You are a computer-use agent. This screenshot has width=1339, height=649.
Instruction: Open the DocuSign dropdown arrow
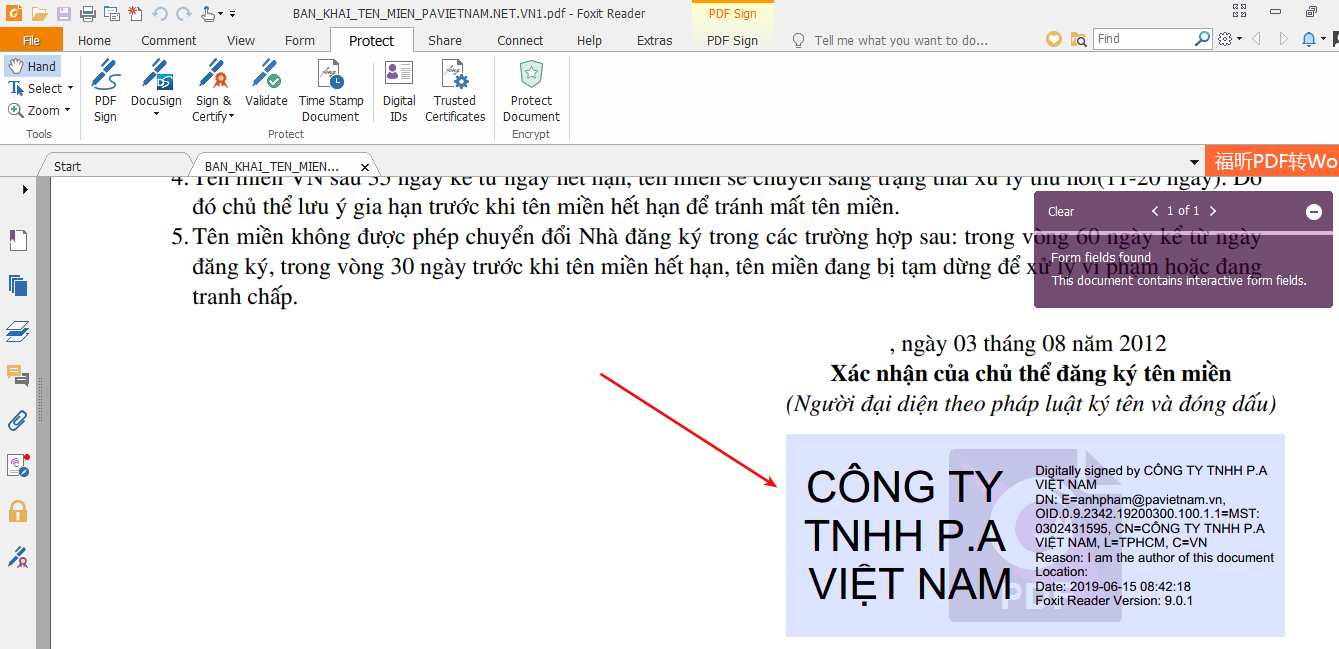point(156,114)
